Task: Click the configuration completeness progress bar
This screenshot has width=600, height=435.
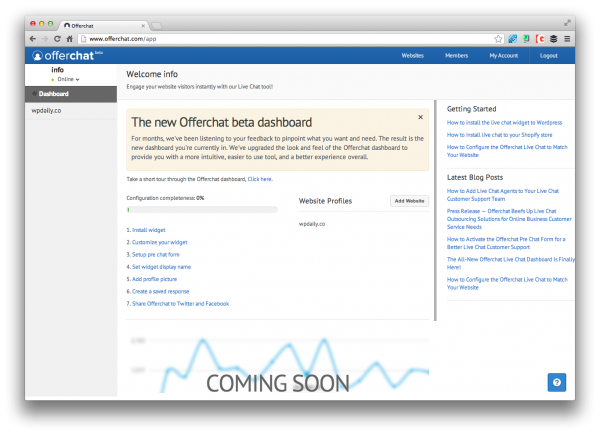Action: pos(202,210)
